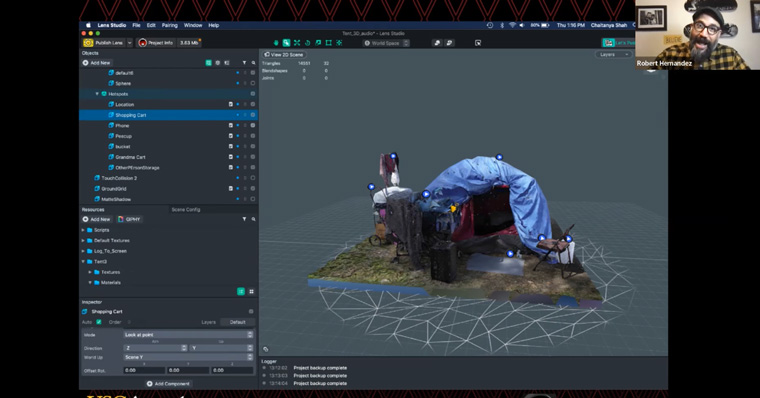
Task: Click the Objects panel indent list icon
Action: point(226,63)
